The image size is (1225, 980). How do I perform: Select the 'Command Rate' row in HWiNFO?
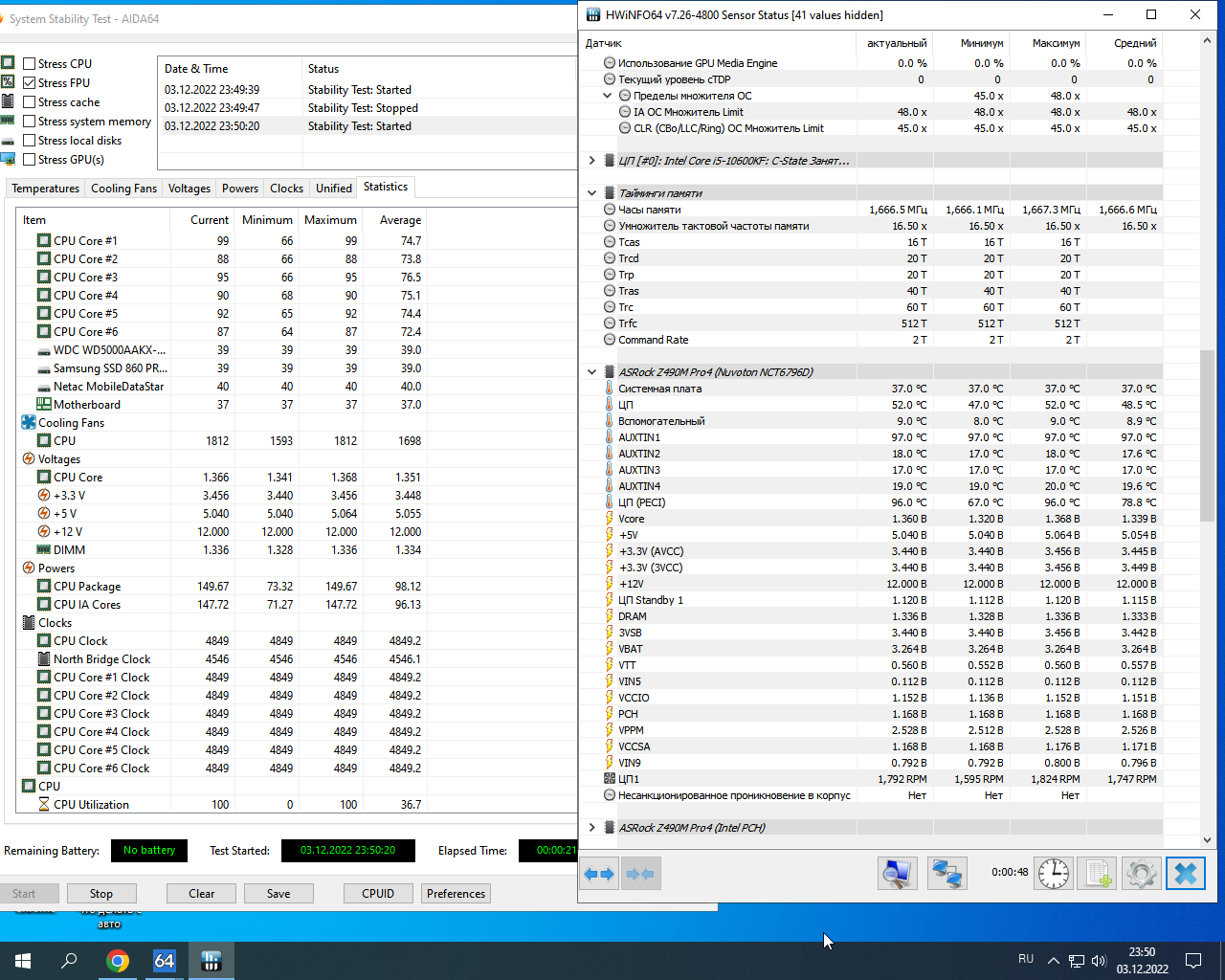[872, 340]
